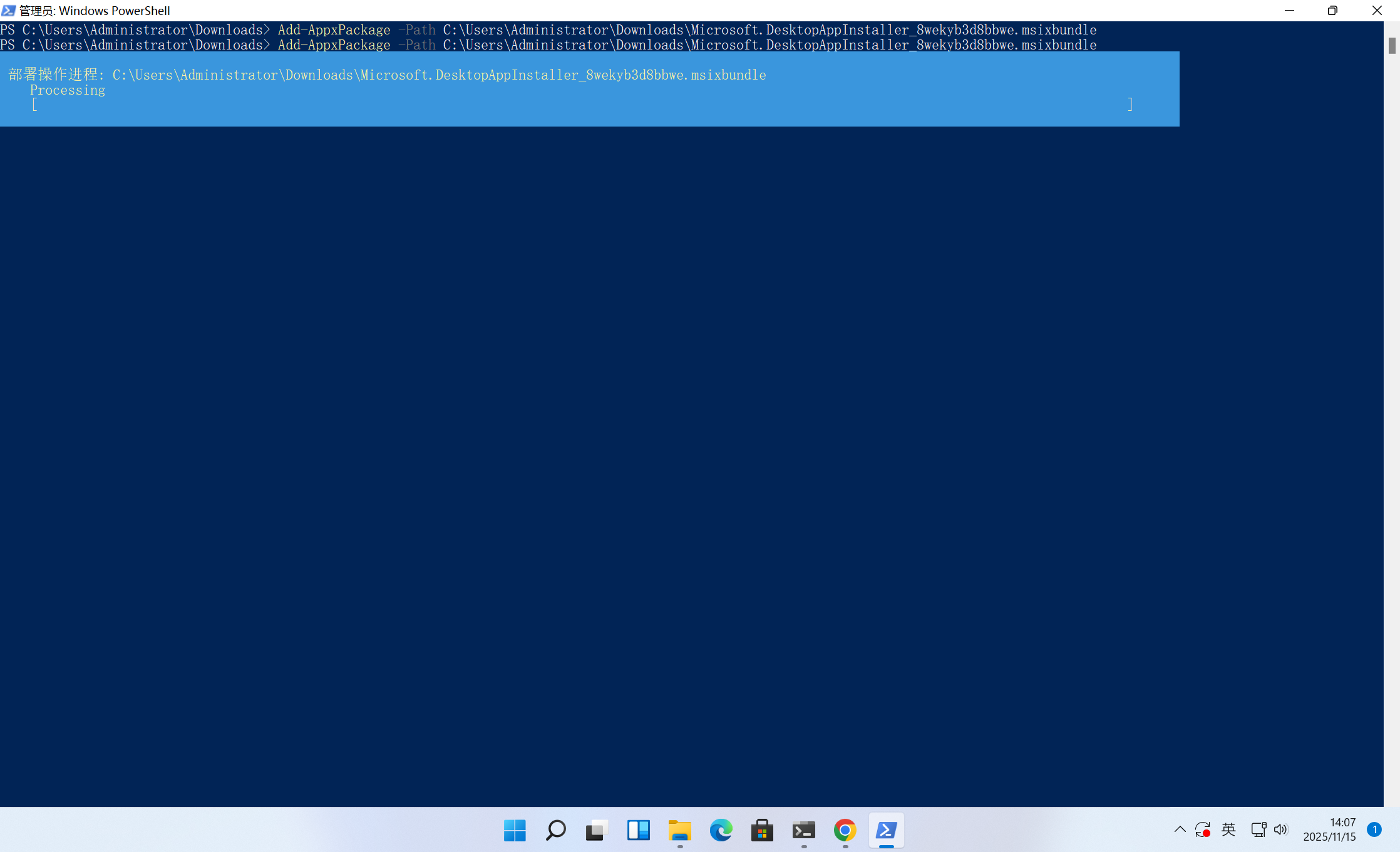
Task: Click the Windows Update tray icon with red dot
Action: pyautogui.click(x=1203, y=829)
